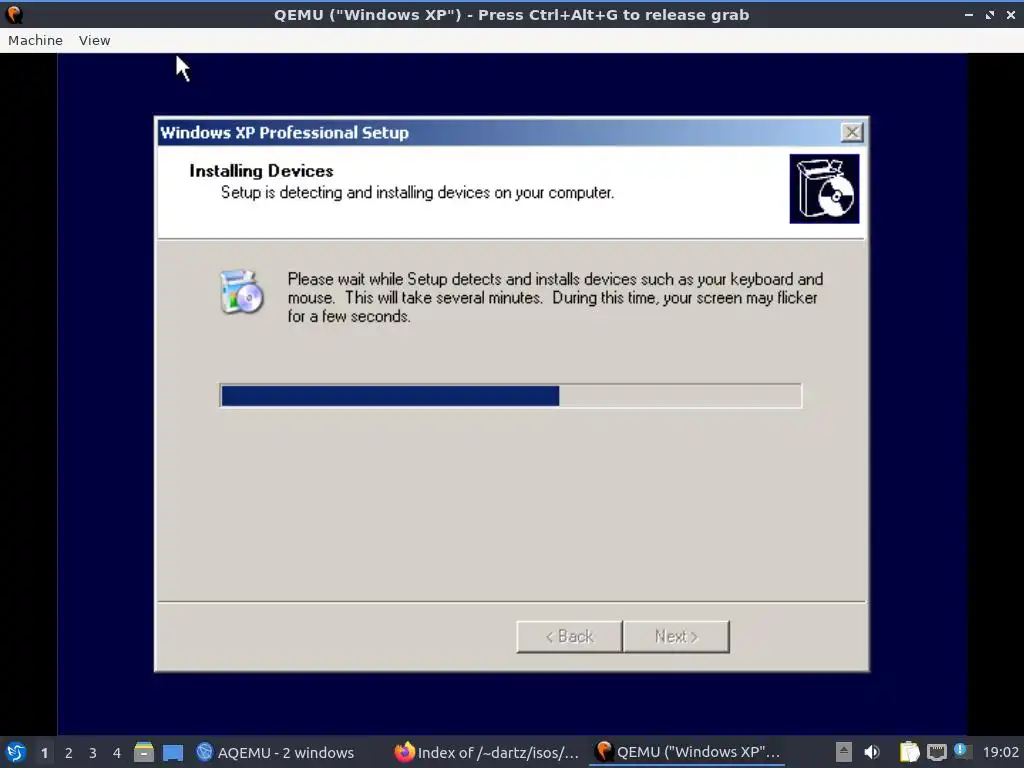Minimize the QEMU window

click(968, 14)
